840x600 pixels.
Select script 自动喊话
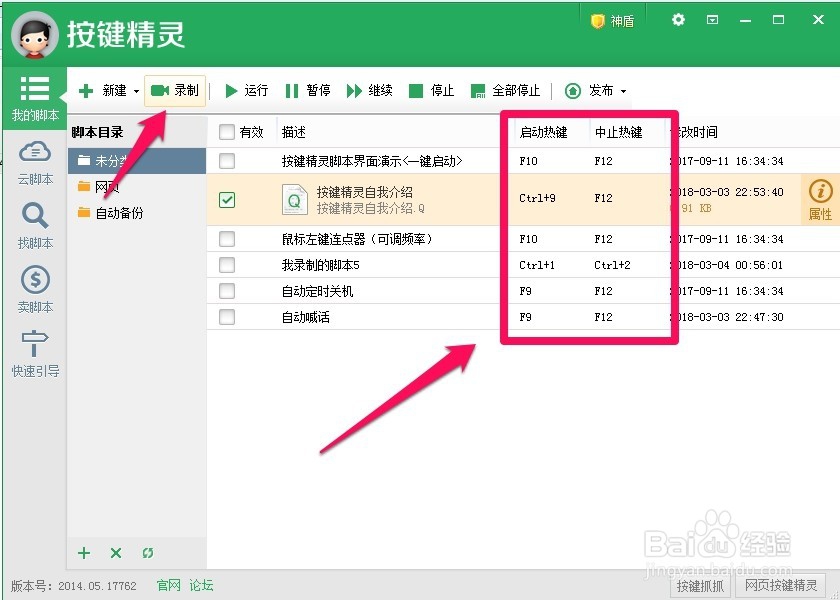306,317
